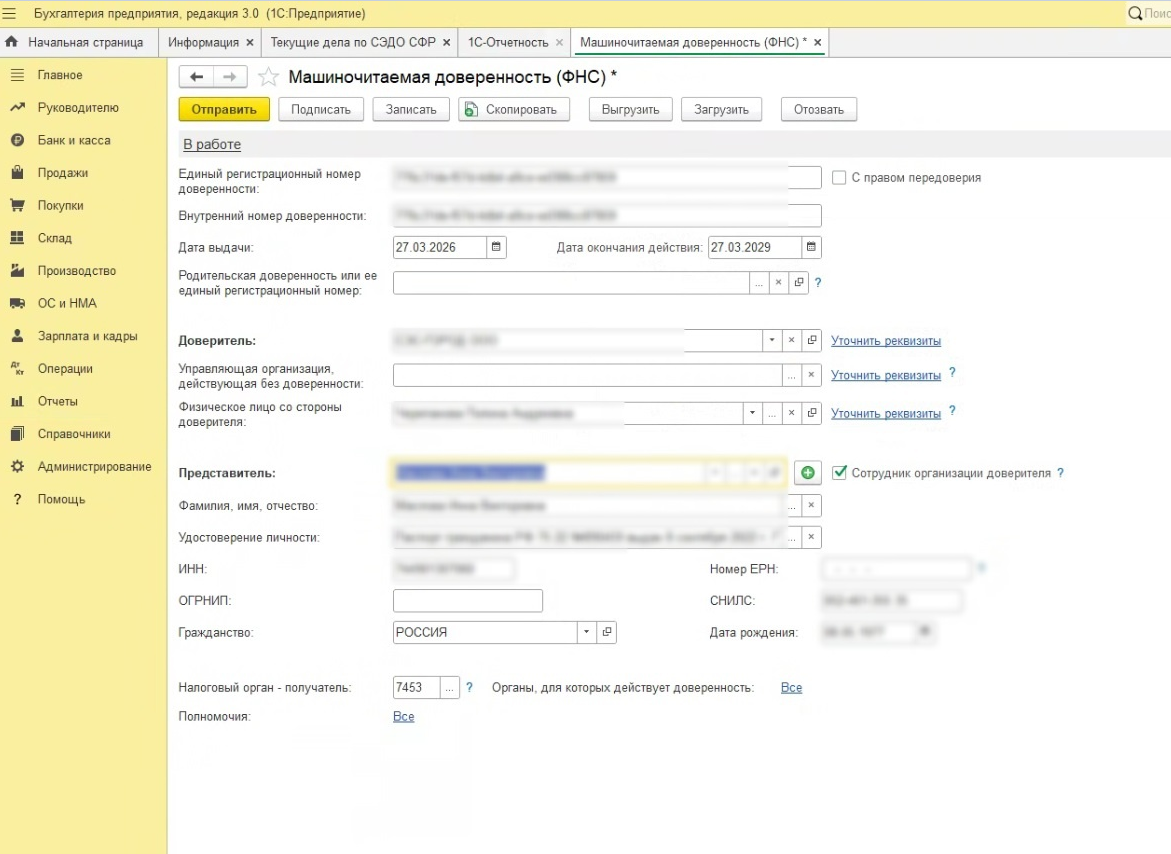Viewport: 1171px width, 854px height.
Task: Switch to Текущие дела по СЭДО СФР tab
Action: pyautogui.click(x=352, y=43)
